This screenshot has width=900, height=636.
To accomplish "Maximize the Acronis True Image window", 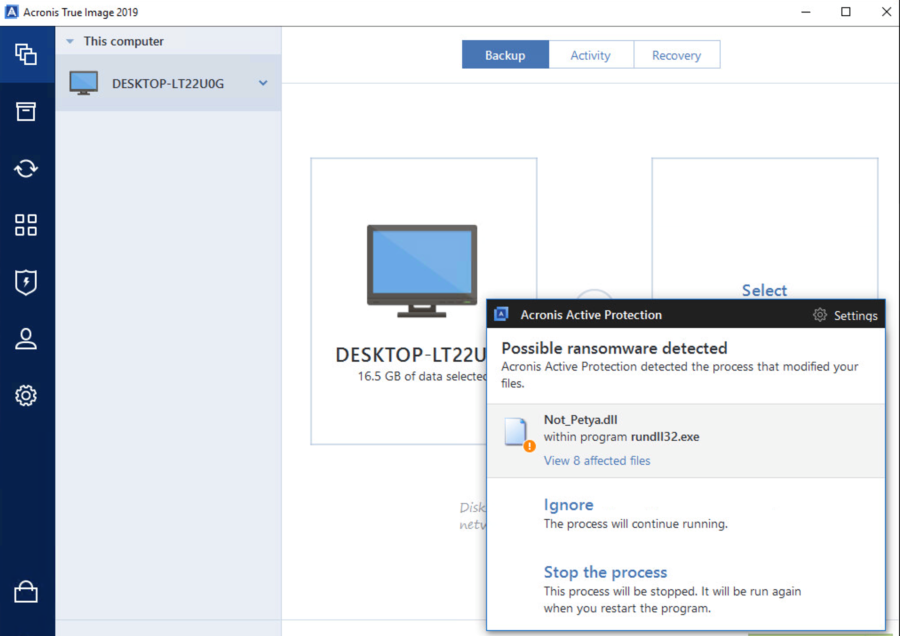I will 845,12.
